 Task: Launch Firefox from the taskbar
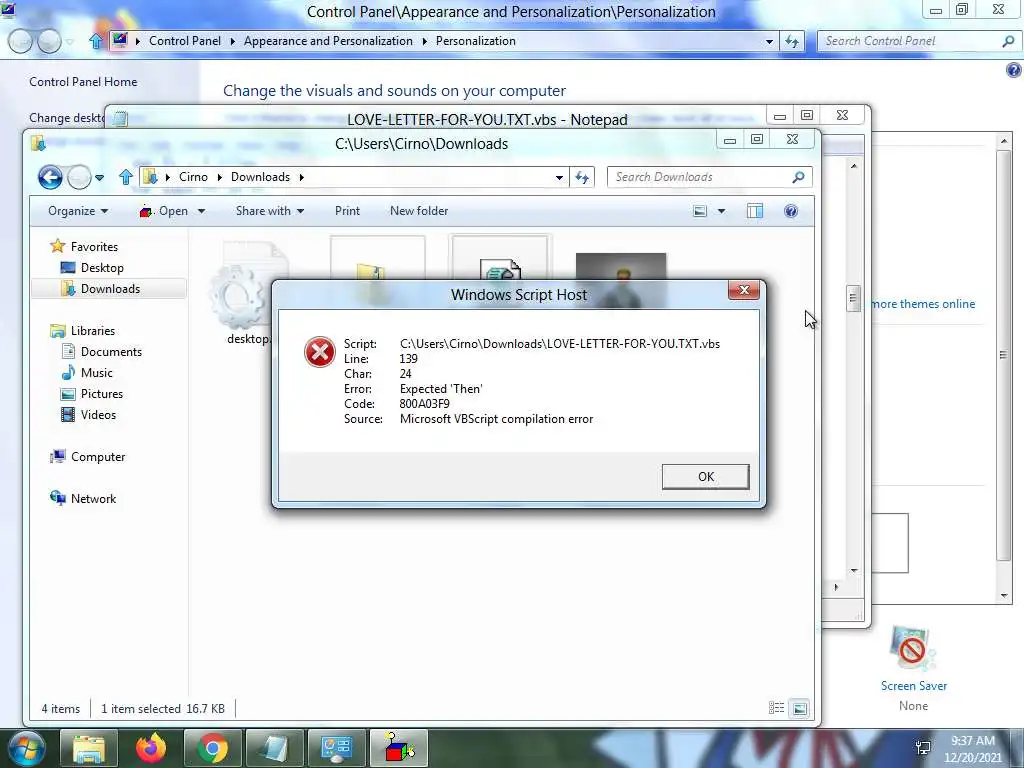pyautogui.click(x=151, y=748)
